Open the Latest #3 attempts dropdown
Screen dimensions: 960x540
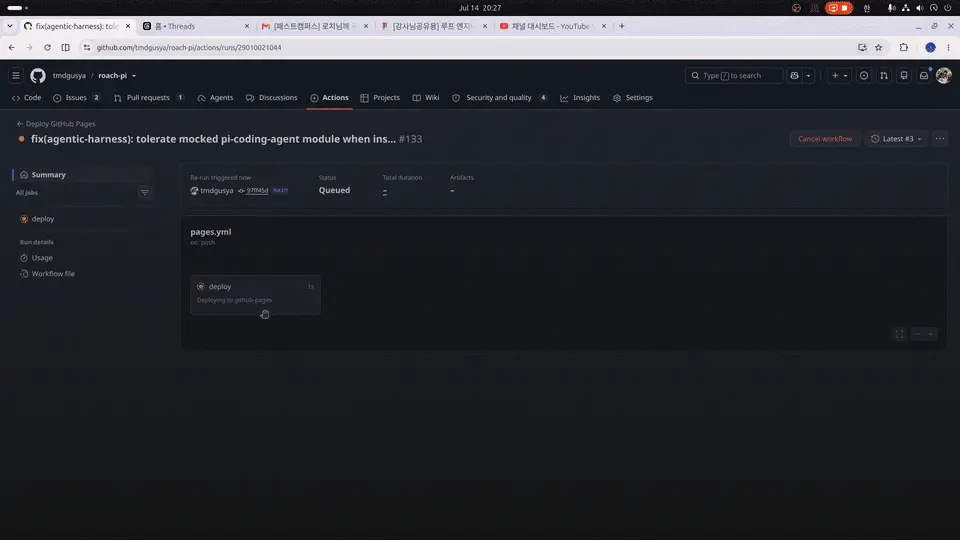(896, 138)
